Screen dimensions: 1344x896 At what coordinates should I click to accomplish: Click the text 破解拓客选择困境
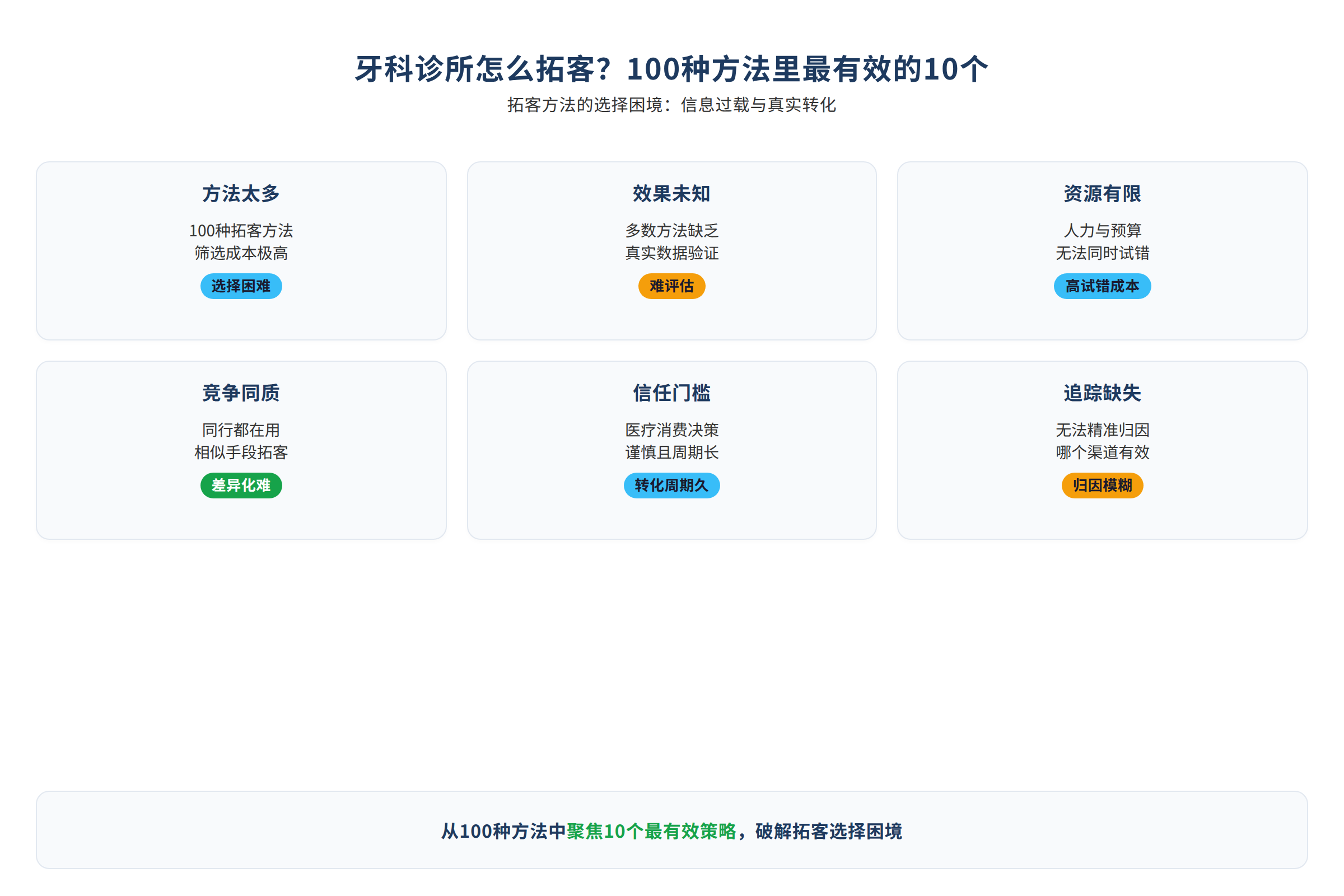pyautogui.click(x=829, y=832)
